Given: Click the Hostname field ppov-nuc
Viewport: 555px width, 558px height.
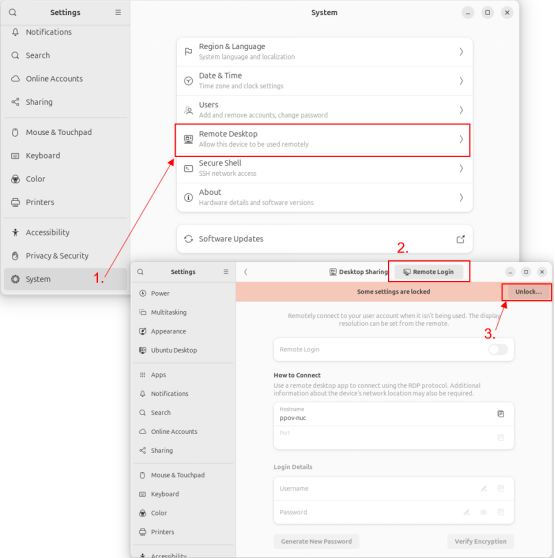Looking at the screenshot, I should click(x=394, y=415).
